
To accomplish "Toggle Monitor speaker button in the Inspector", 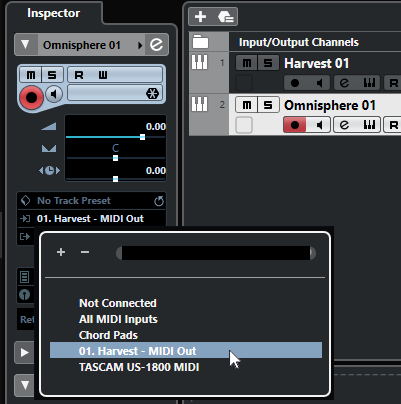I will pos(54,94).
